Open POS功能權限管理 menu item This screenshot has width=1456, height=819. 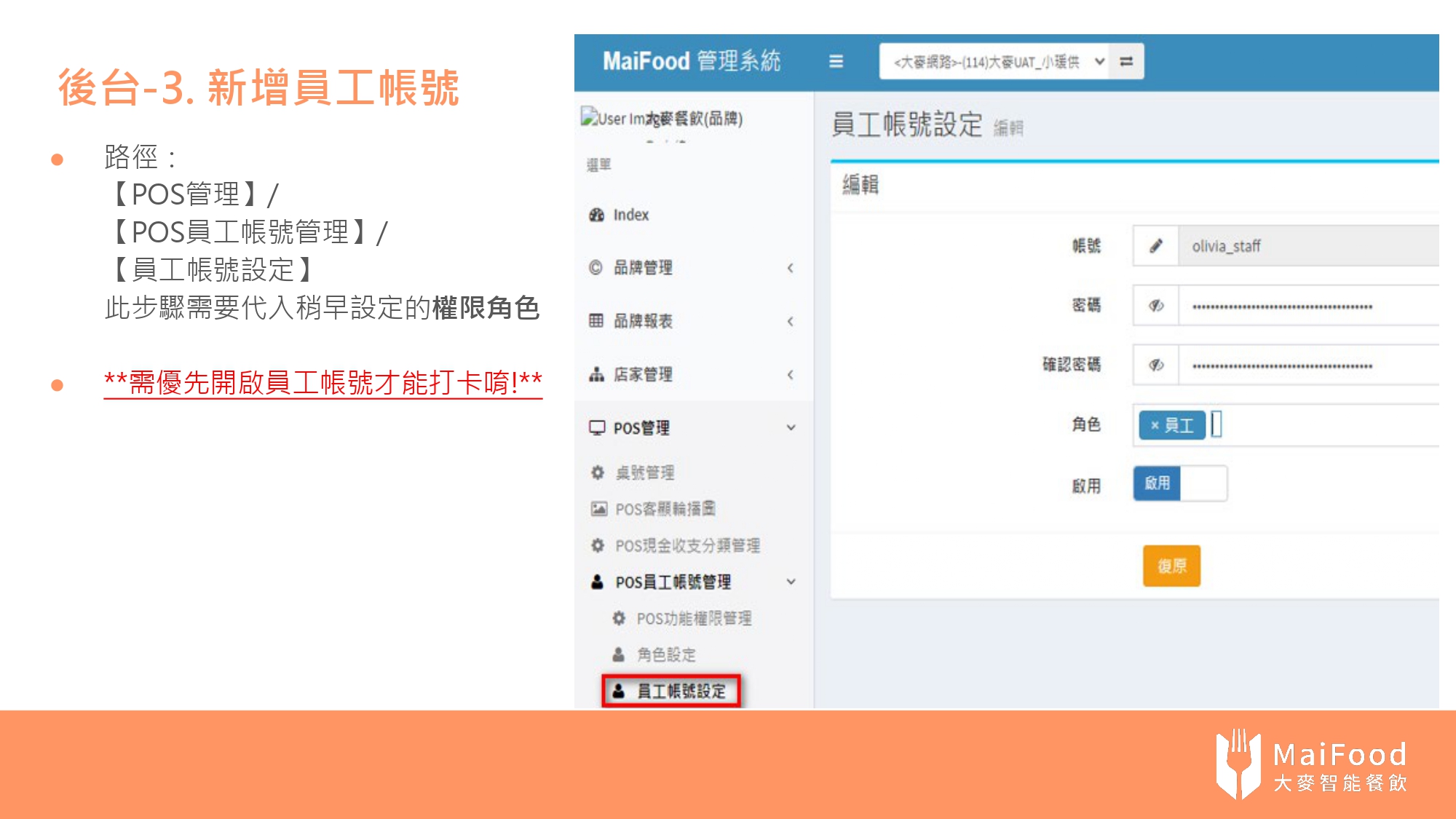click(x=693, y=618)
